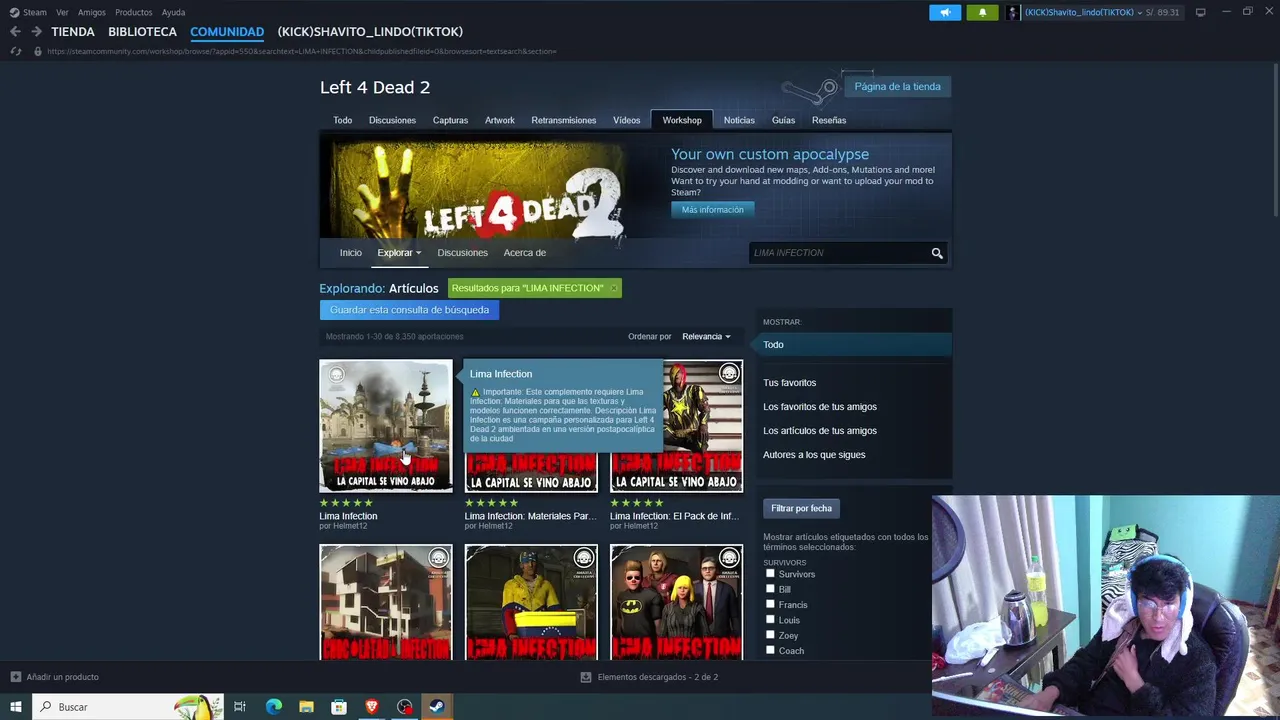
Task: Open the Reseñas tab
Action: [x=829, y=120]
